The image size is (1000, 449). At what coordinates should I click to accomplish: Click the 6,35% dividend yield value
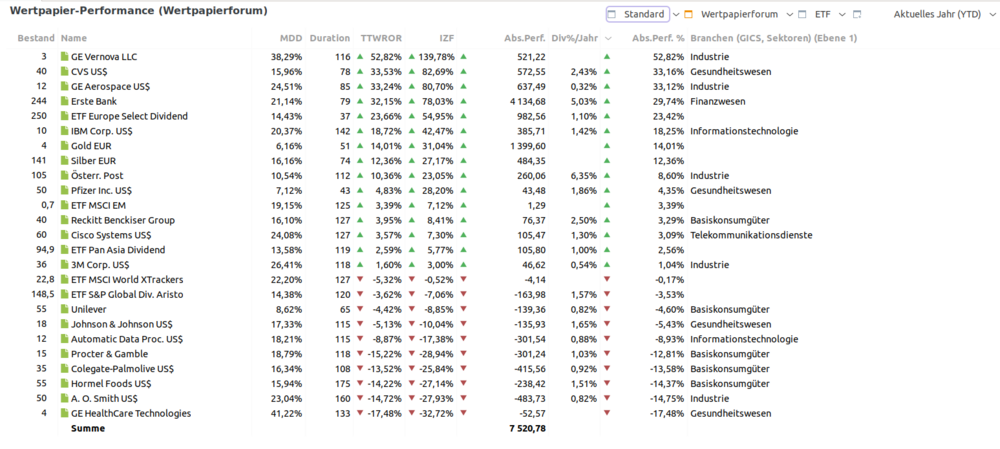[584, 175]
